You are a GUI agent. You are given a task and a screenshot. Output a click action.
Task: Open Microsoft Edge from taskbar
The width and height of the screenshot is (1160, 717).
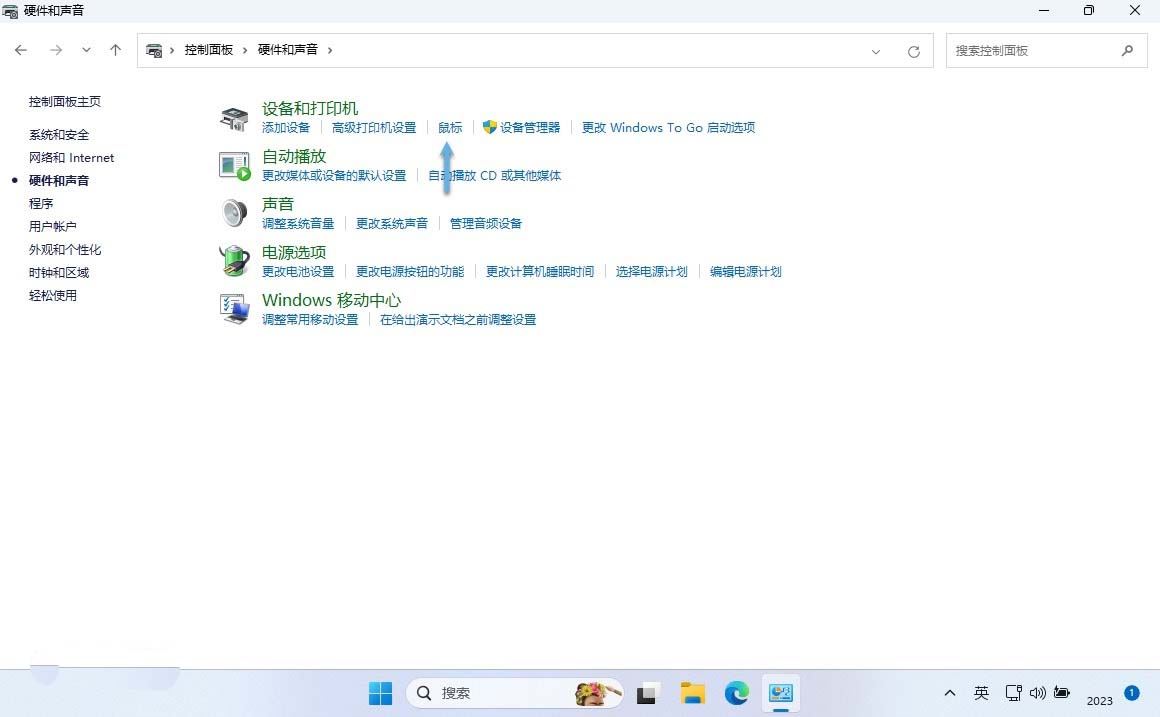pyautogui.click(x=736, y=692)
